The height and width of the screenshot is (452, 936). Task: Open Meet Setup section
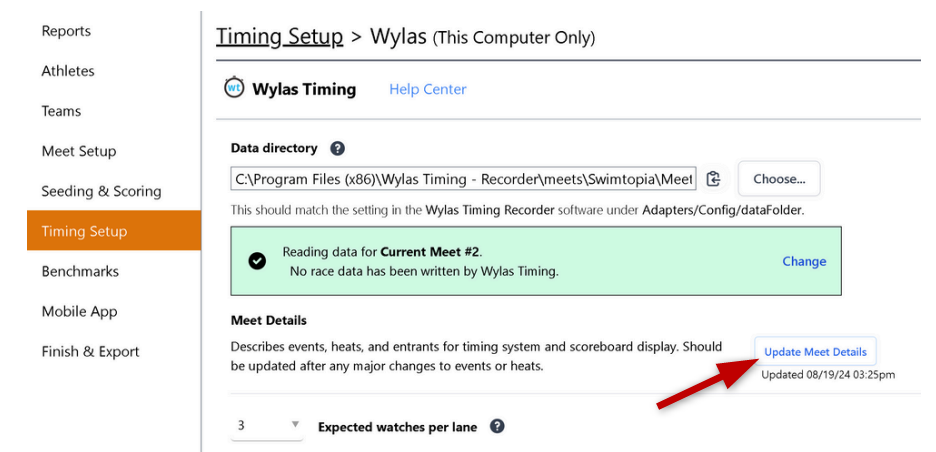pyautogui.click(x=79, y=151)
